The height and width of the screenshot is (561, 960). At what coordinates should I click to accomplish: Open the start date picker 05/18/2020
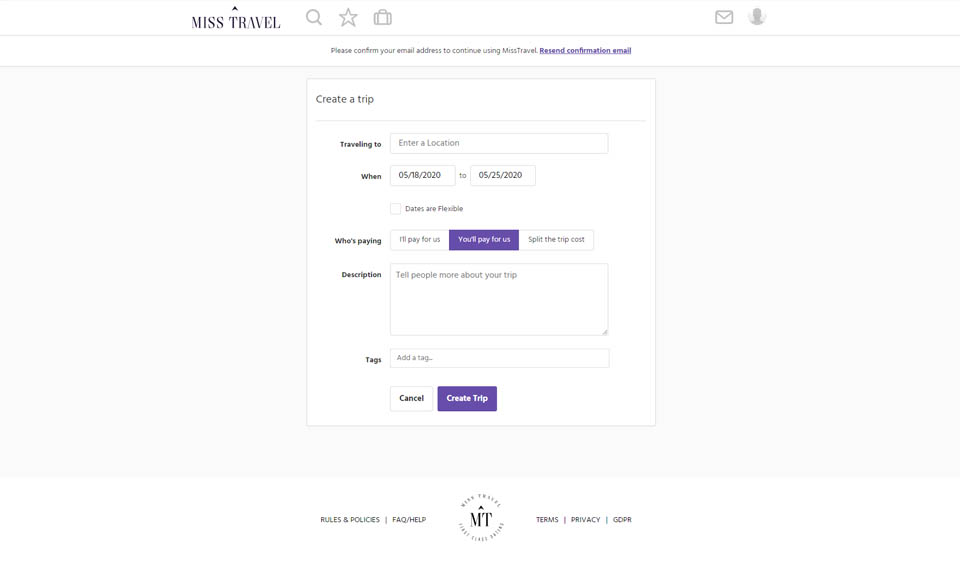[x=422, y=176]
